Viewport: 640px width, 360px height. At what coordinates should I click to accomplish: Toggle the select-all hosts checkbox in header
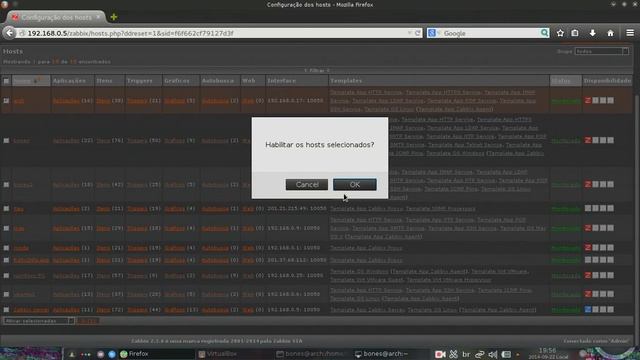click(6, 81)
